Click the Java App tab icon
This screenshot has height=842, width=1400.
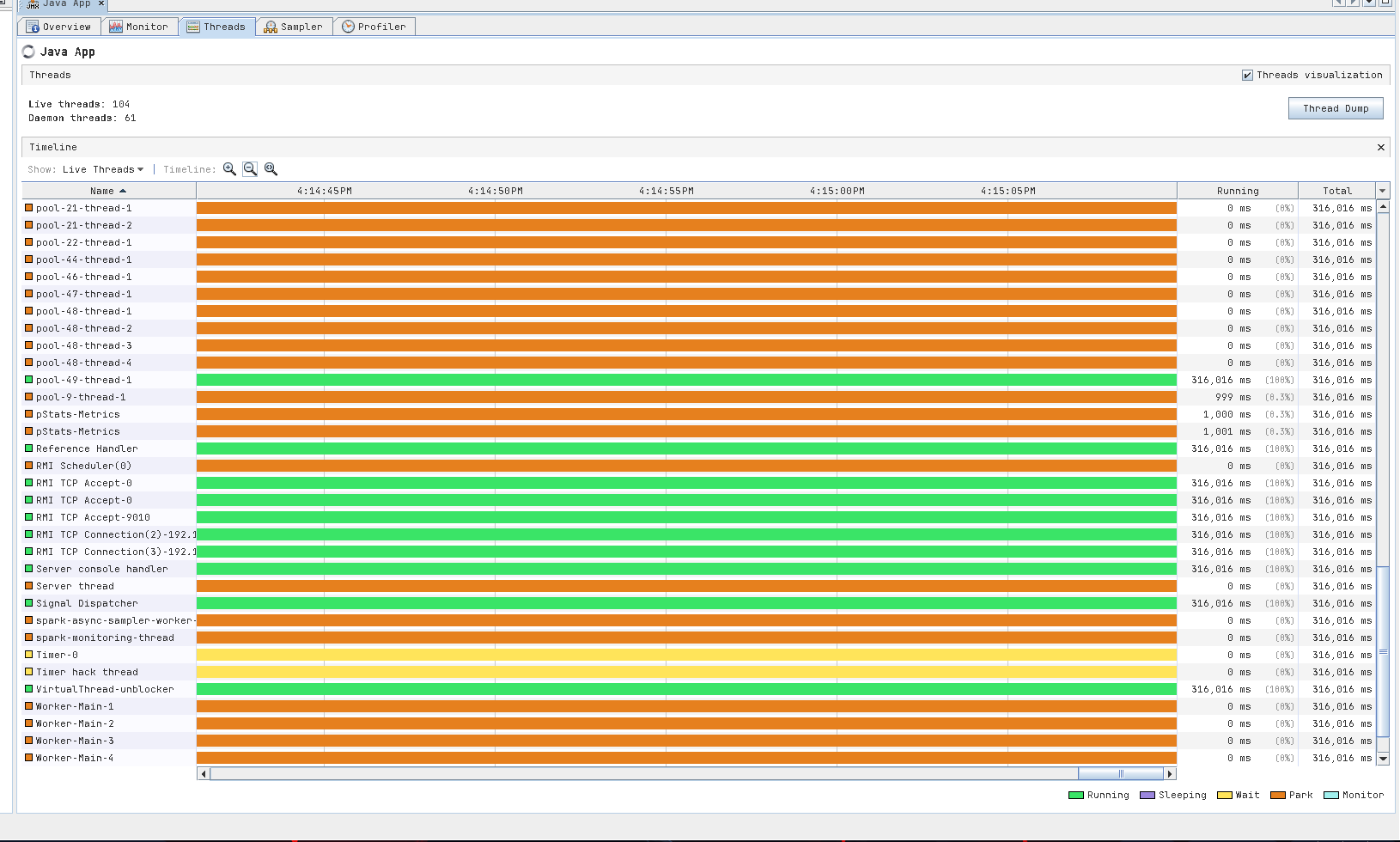tap(32, 3)
